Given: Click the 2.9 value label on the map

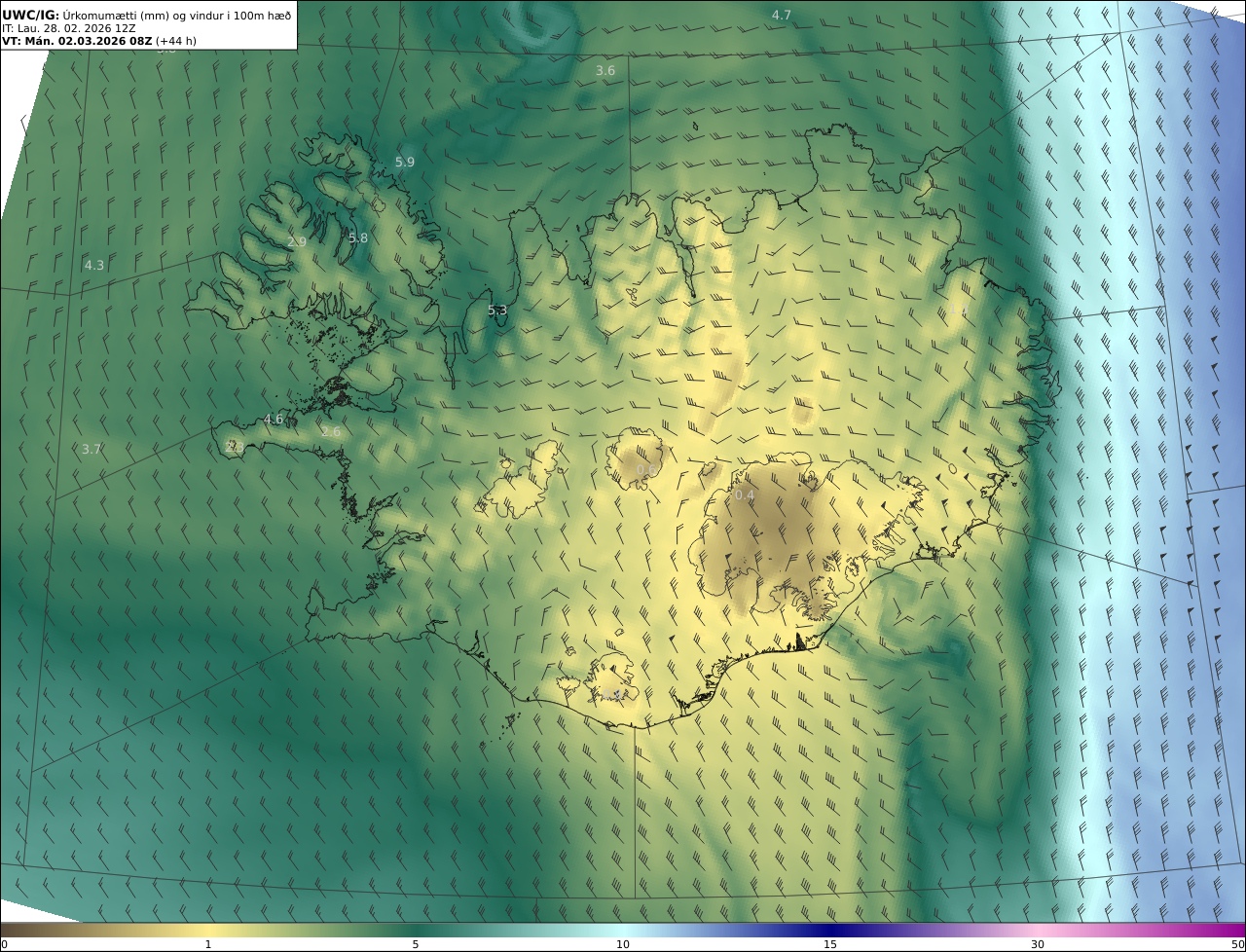Looking at the screenshot, I should (297, 242).
